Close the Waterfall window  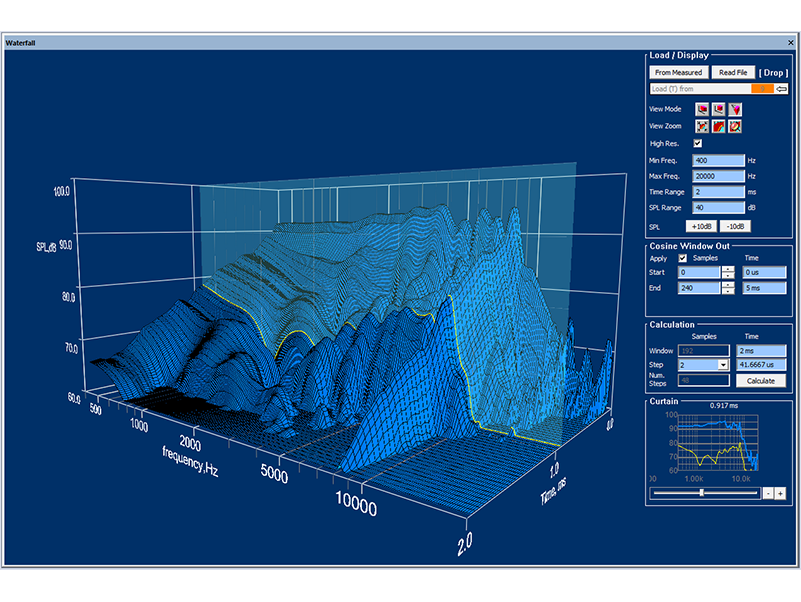(x=790, y=44)
